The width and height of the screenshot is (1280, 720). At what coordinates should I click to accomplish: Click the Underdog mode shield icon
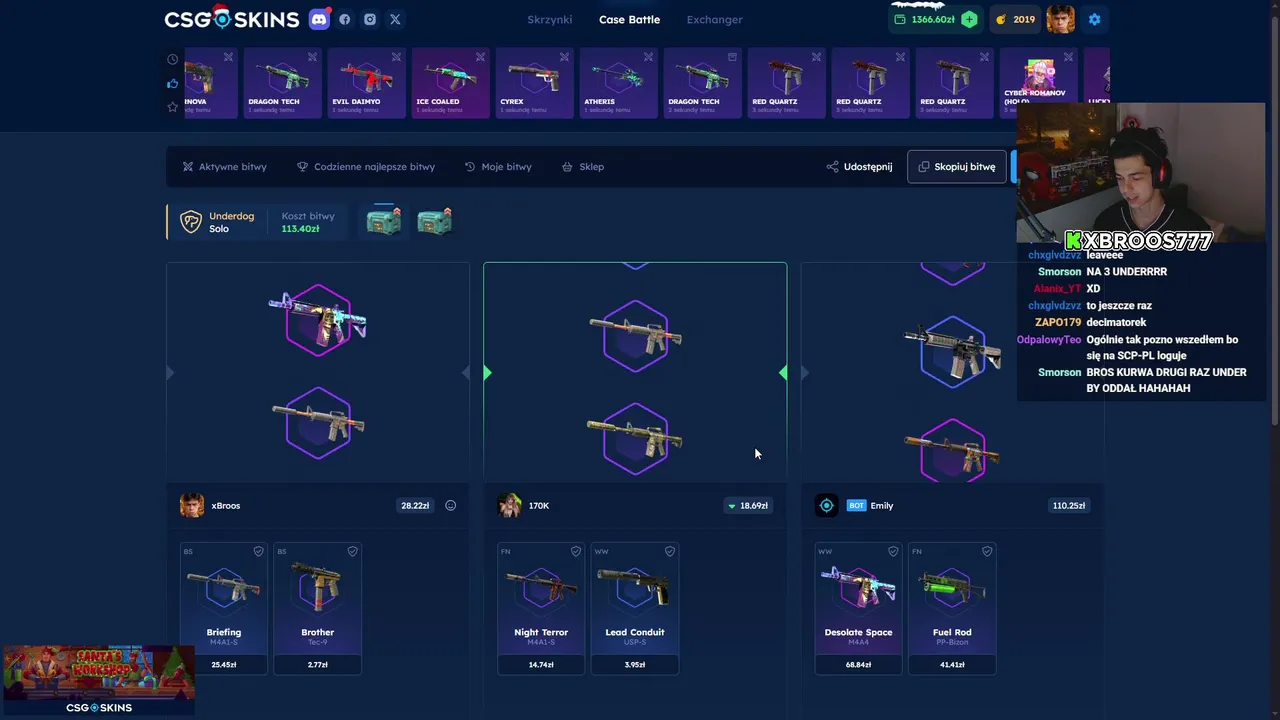[191, 222]
